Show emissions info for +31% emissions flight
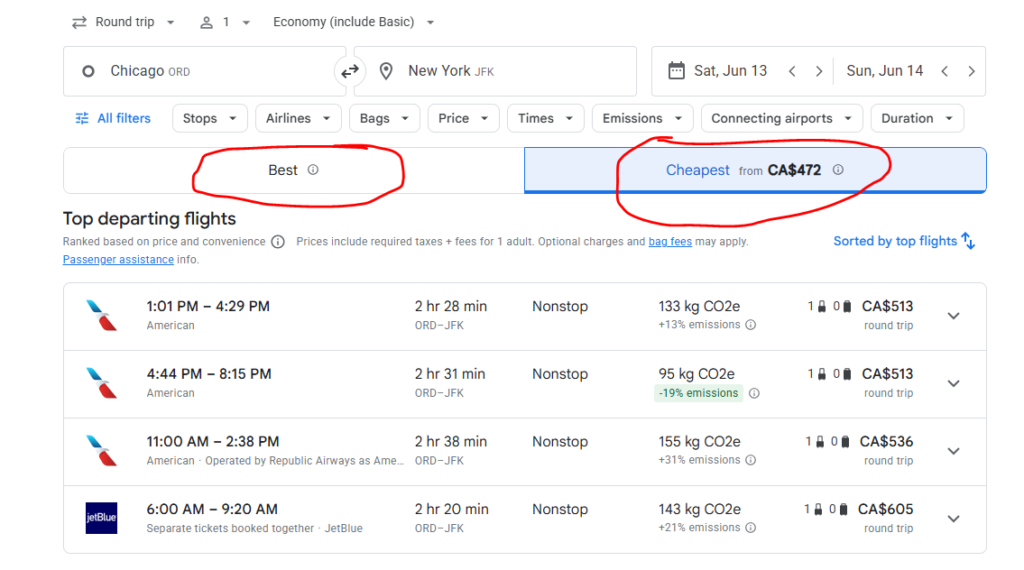The image size is (1024, 570). (x=751, y=460)
